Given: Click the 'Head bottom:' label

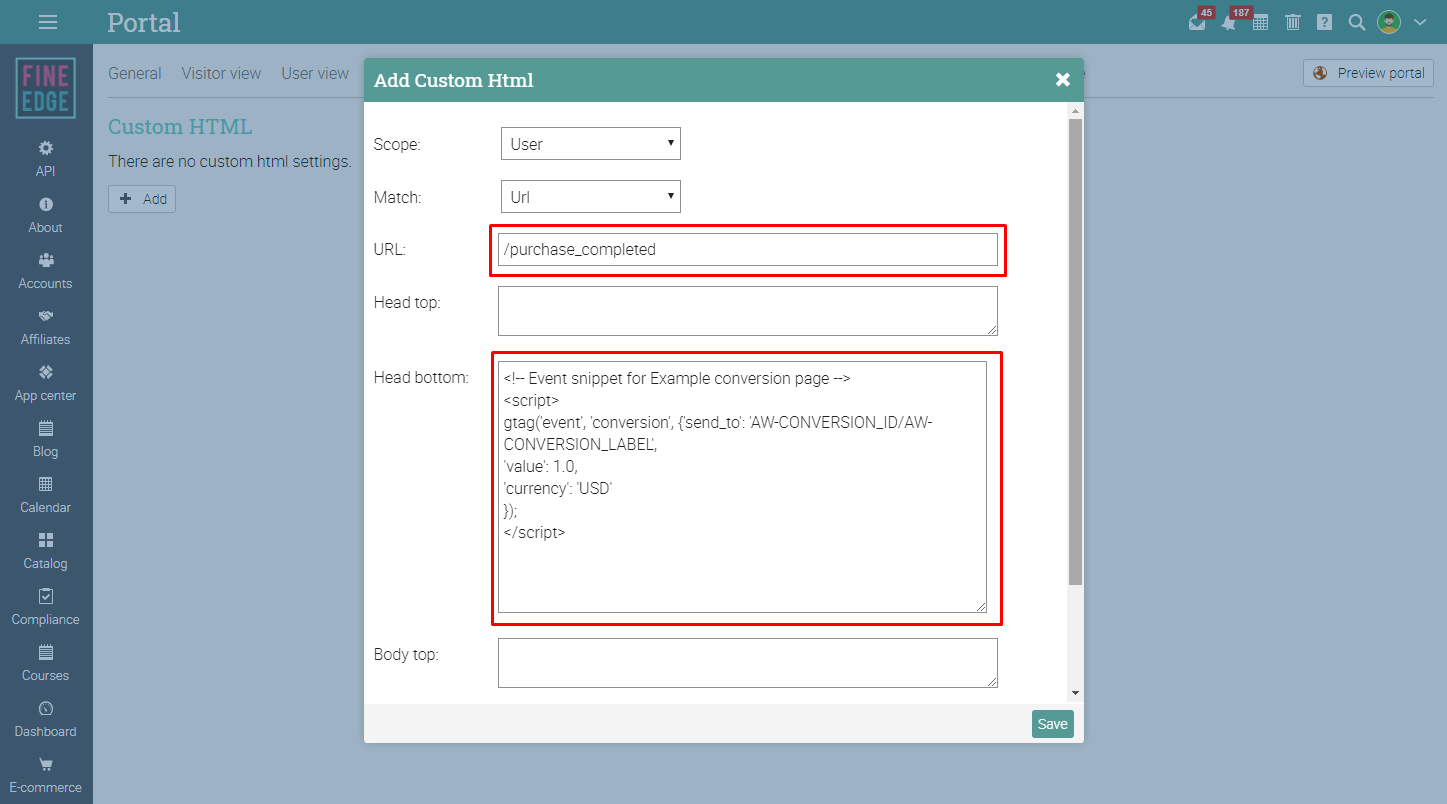Looking at the screenshot, I should click(x=421, y=378).
